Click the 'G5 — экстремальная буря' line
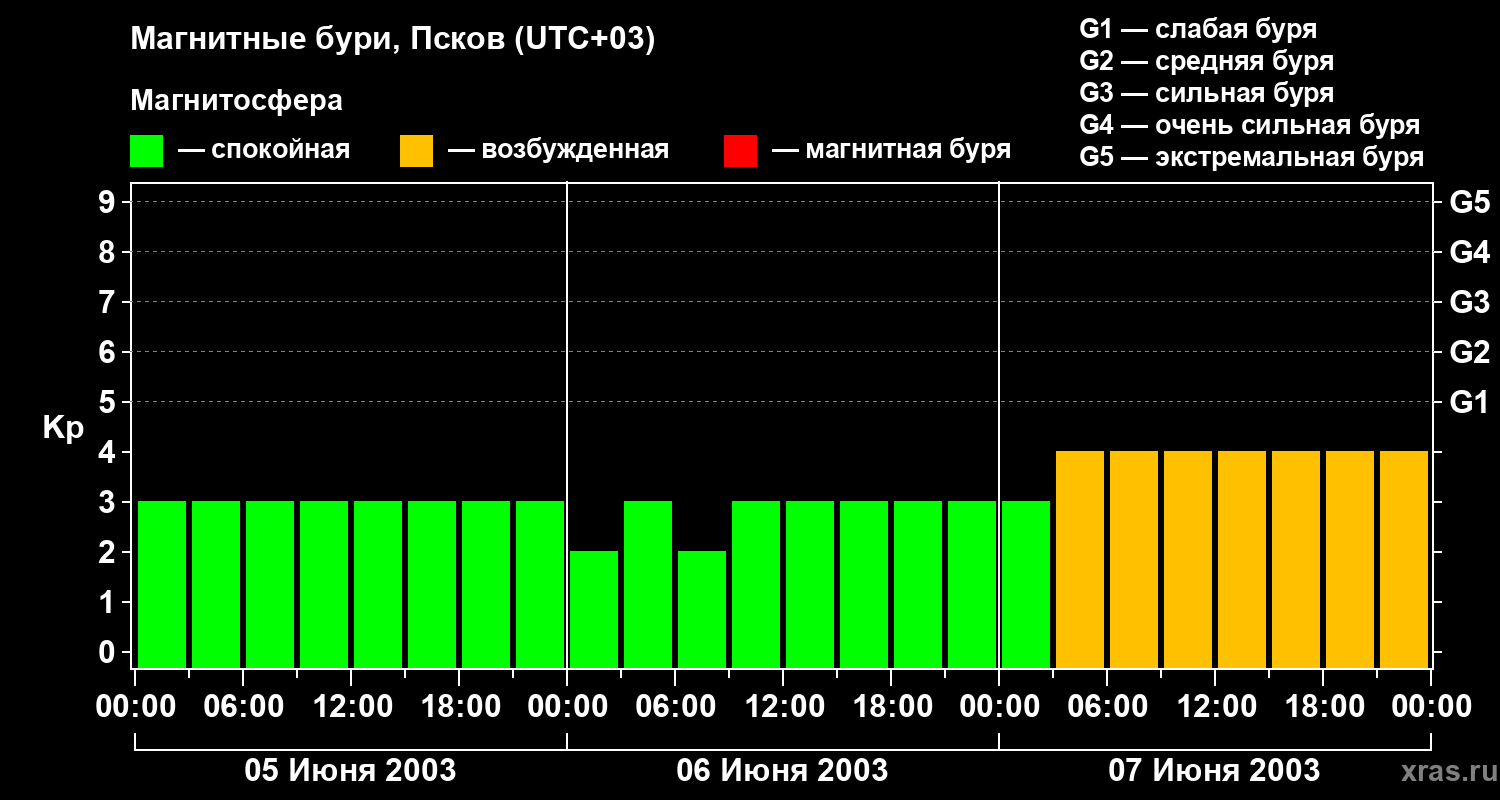Image resolution: width=1500 pixels, height=800 pixels. [x=1251, y=157]
